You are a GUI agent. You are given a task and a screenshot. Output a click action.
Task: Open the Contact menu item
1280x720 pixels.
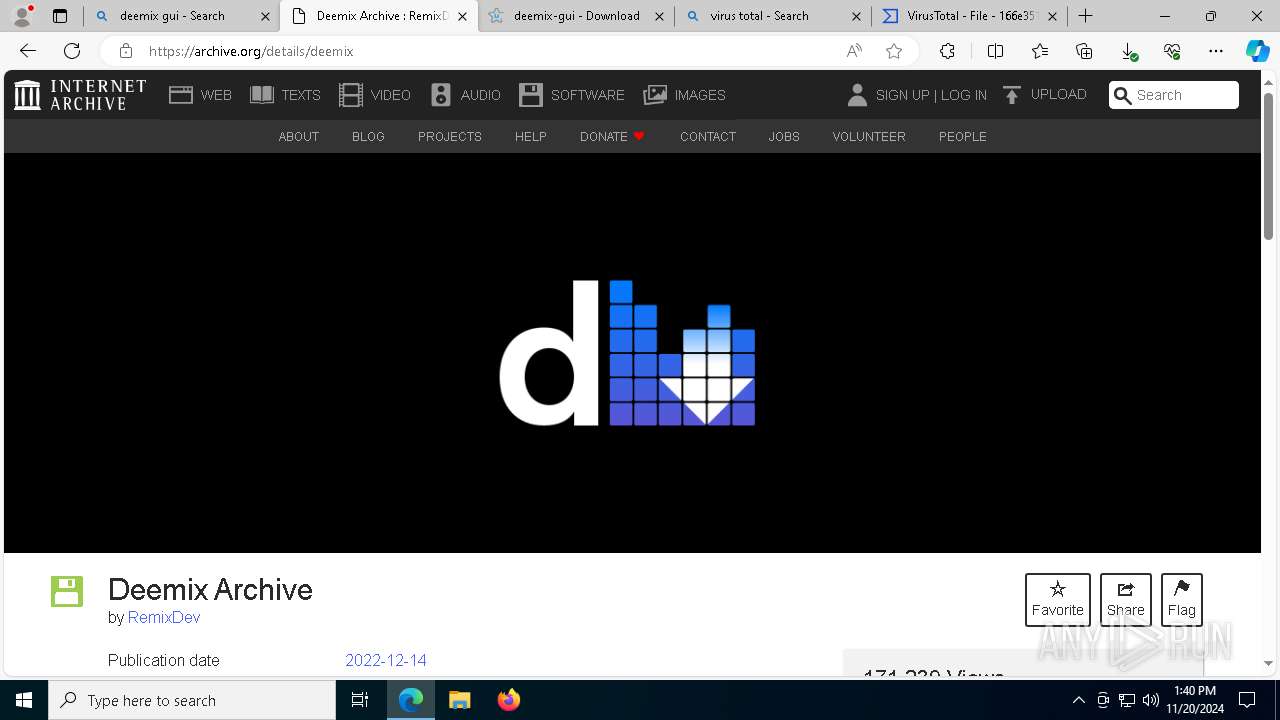(x=708, y=137)
